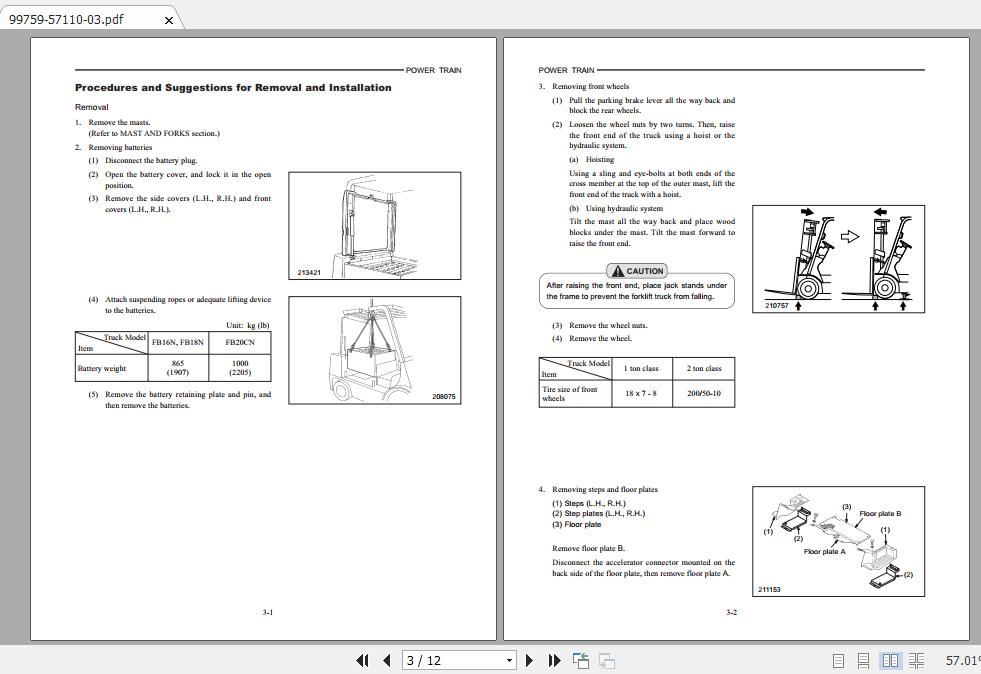Screen dimensions: 981x674
Task: Switch to continuous scrolling view mode
Action: pyautogui.click(x=864, y=661)
